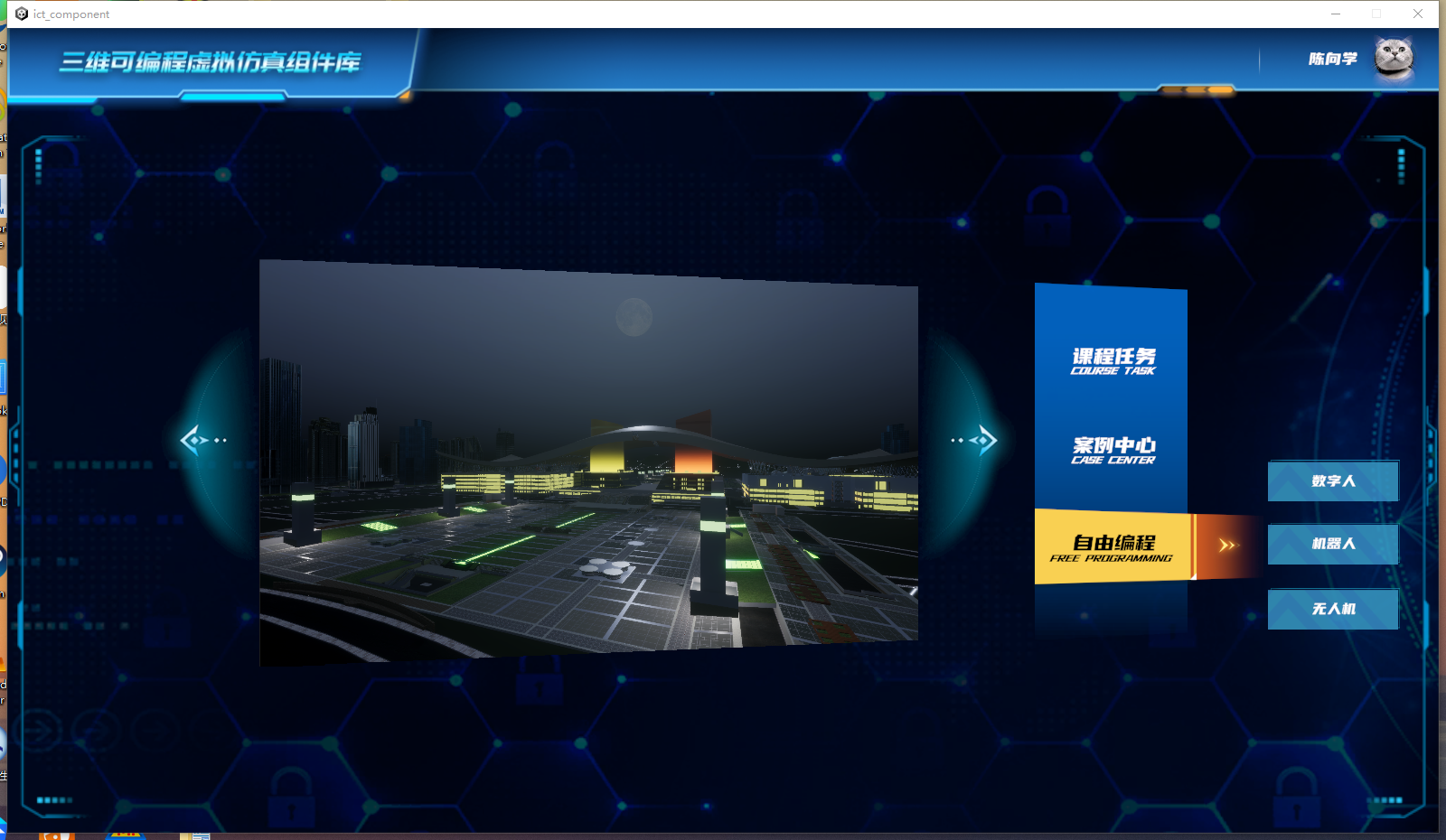Click the left arrow to show previous scene

click(197, 440)
